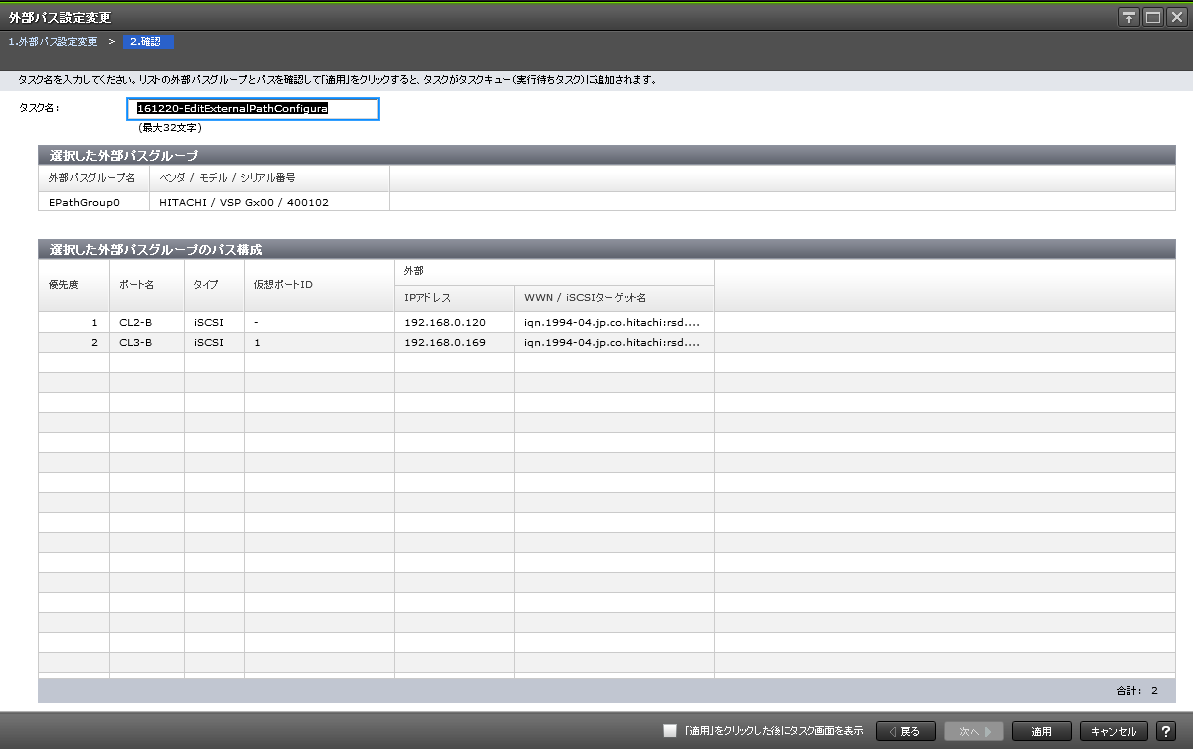Click the disabled 次へ next button
This screenshot has width=1193, height=749.
coord(974,731)
